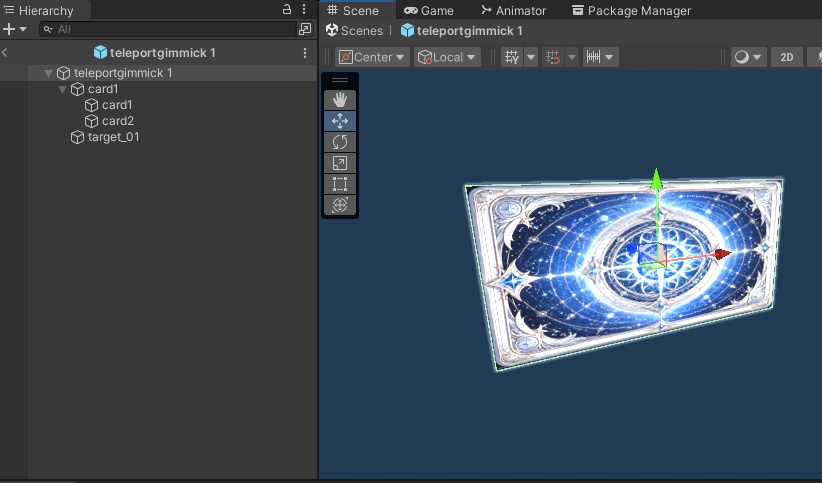Screen dimensions: 822x483
Task: Open Hierarchy panel options menu
Action: tap(304, 9)
